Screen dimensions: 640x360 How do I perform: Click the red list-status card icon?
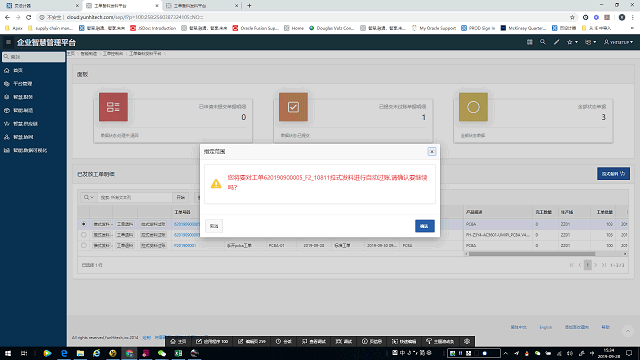tap(113, 107)
